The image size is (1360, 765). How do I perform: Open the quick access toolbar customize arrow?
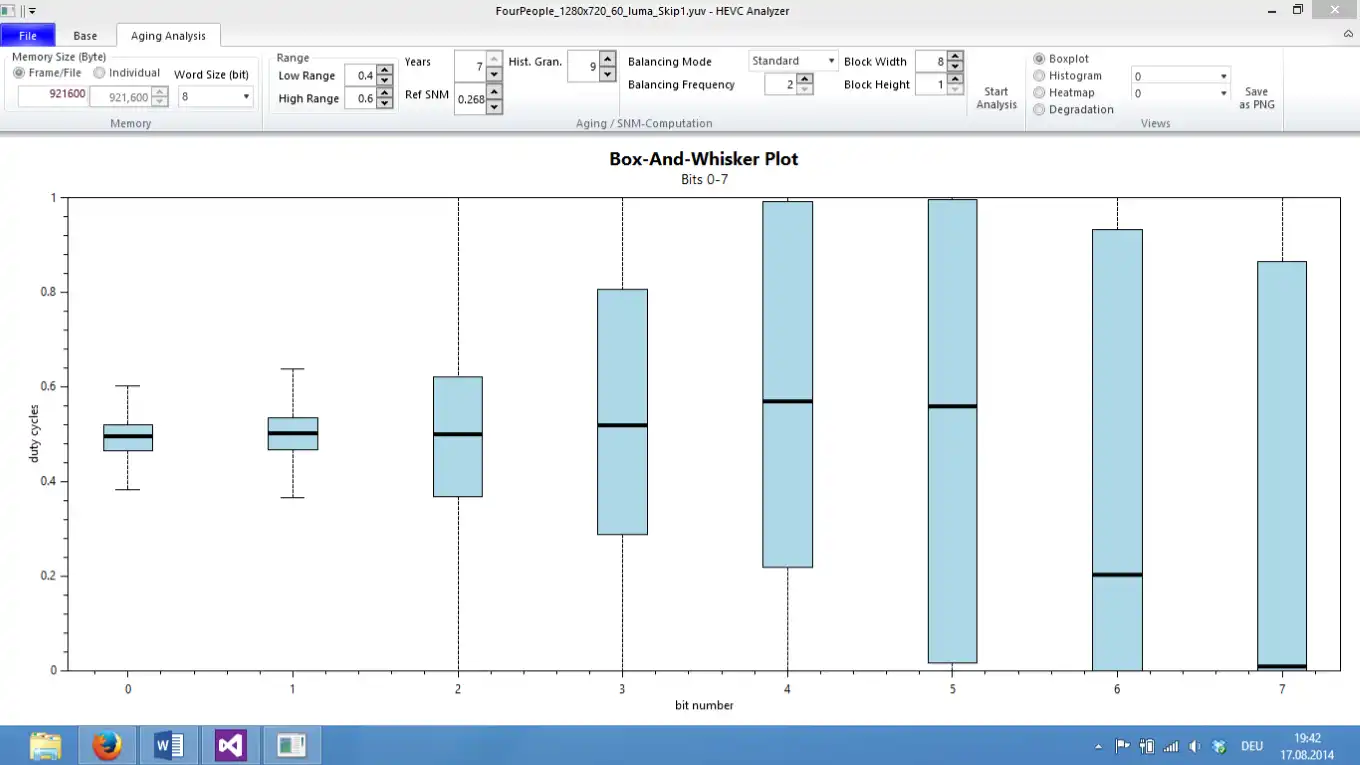(x=33, y=10)
